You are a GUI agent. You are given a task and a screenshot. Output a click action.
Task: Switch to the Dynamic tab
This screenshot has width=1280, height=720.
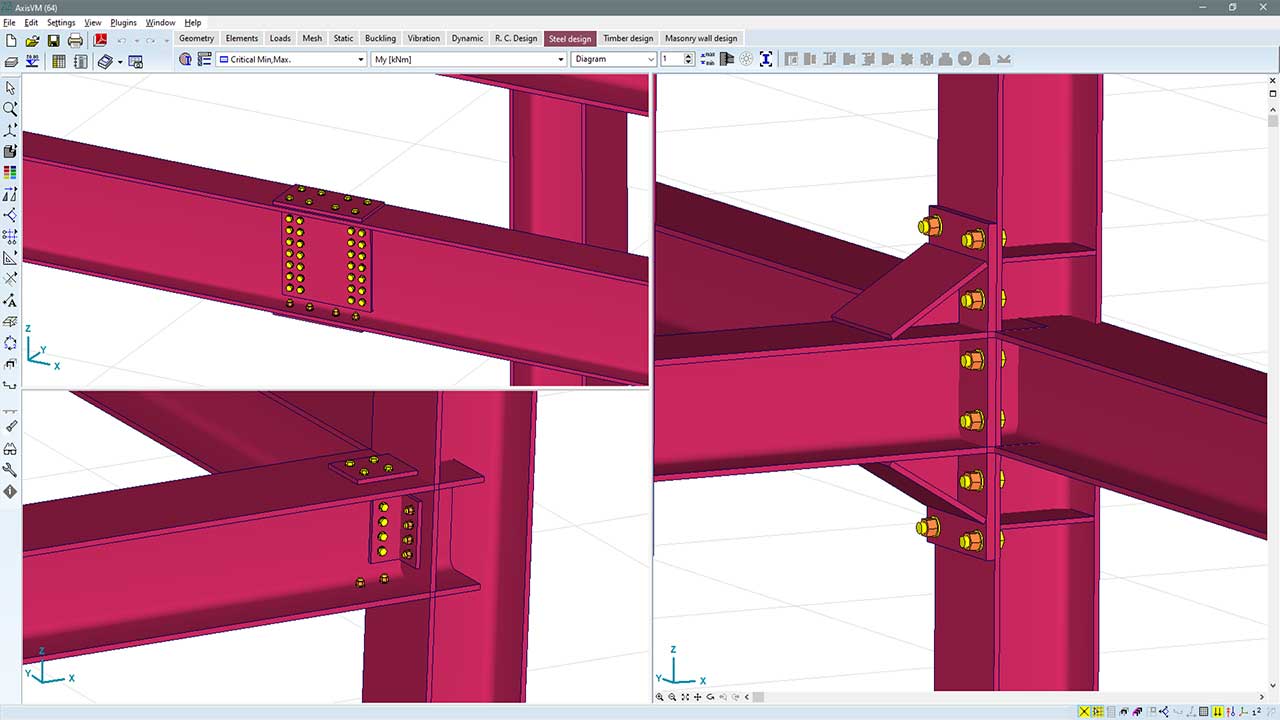(x=468, y=38)
